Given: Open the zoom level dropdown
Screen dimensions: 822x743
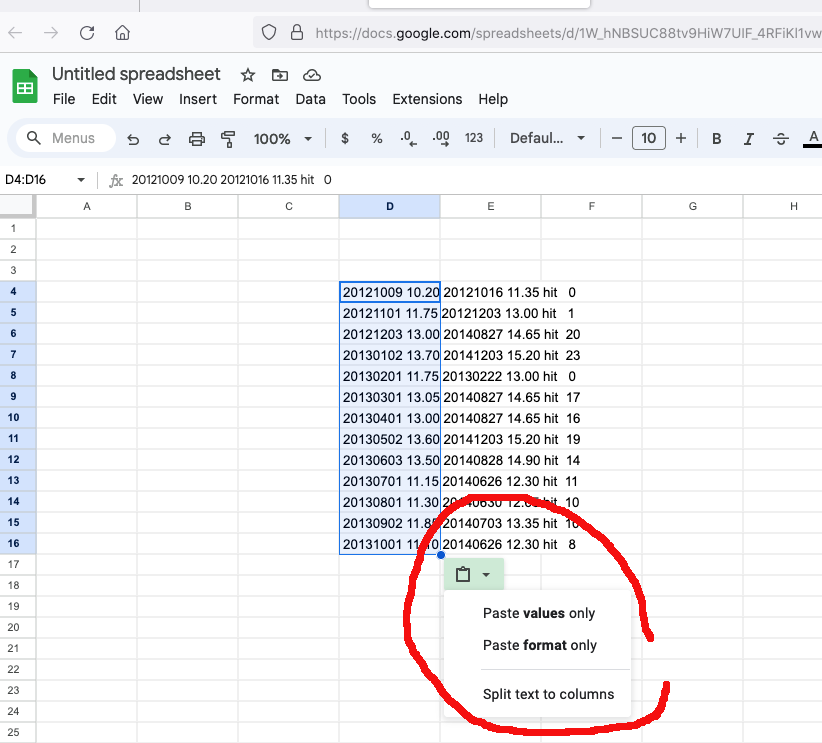Looking at the screenshot, I should coord(283,139).
